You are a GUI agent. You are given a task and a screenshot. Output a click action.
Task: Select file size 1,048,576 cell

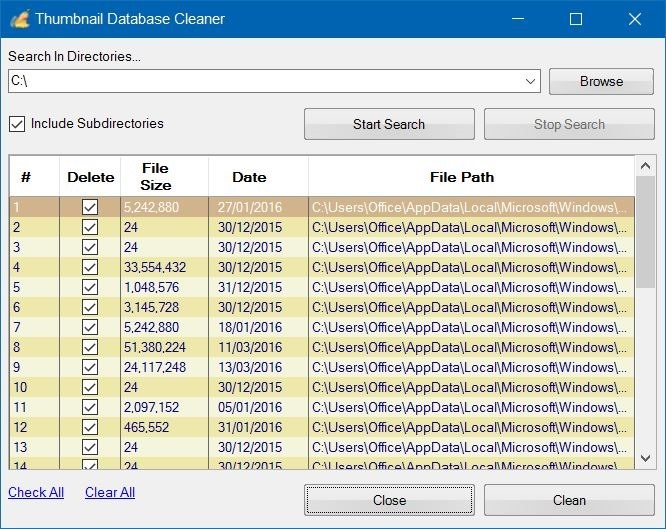[x=164, y=287]
